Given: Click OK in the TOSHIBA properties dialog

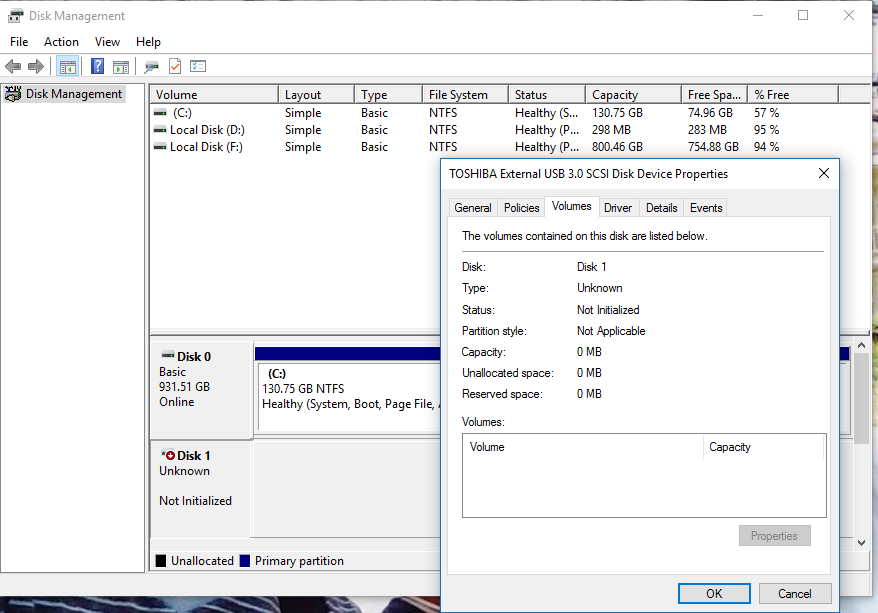Looking at the screenshot, I should (714, 593).
